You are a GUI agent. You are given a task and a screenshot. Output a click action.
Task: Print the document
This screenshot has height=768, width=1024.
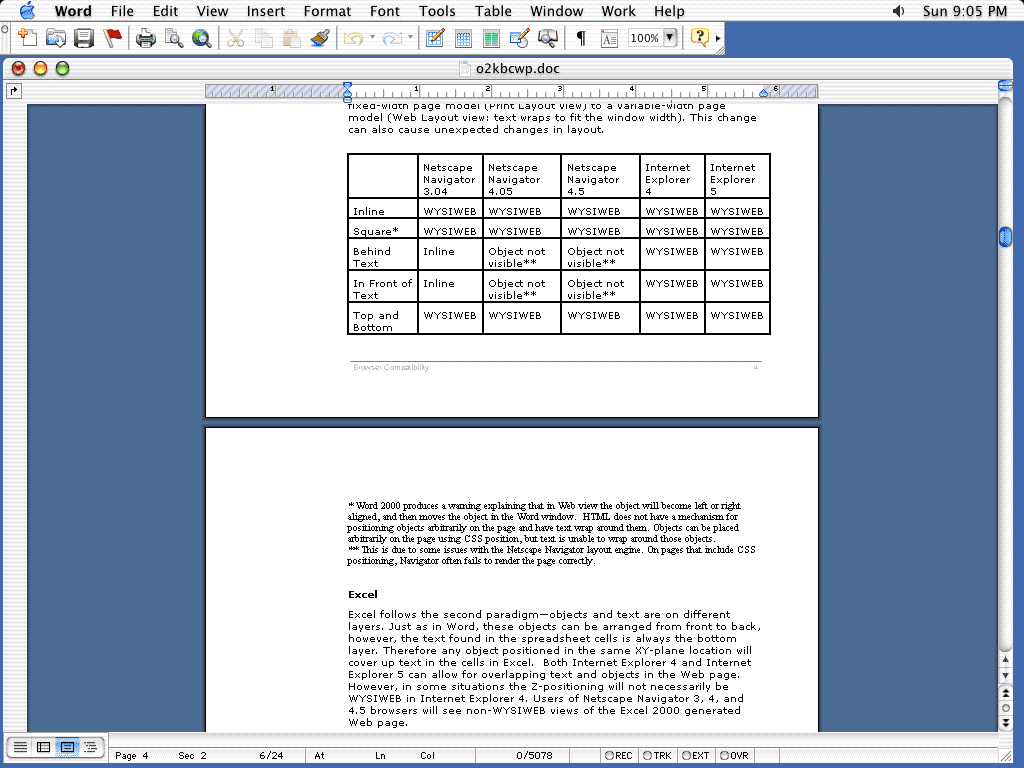[x=145, y=38]
